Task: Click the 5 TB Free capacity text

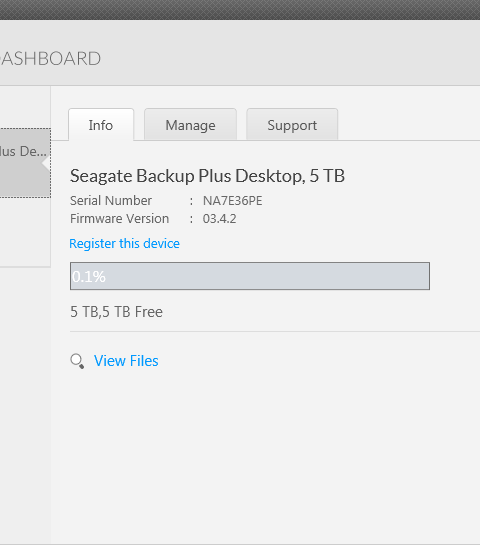Action: [x=116, y=312]
